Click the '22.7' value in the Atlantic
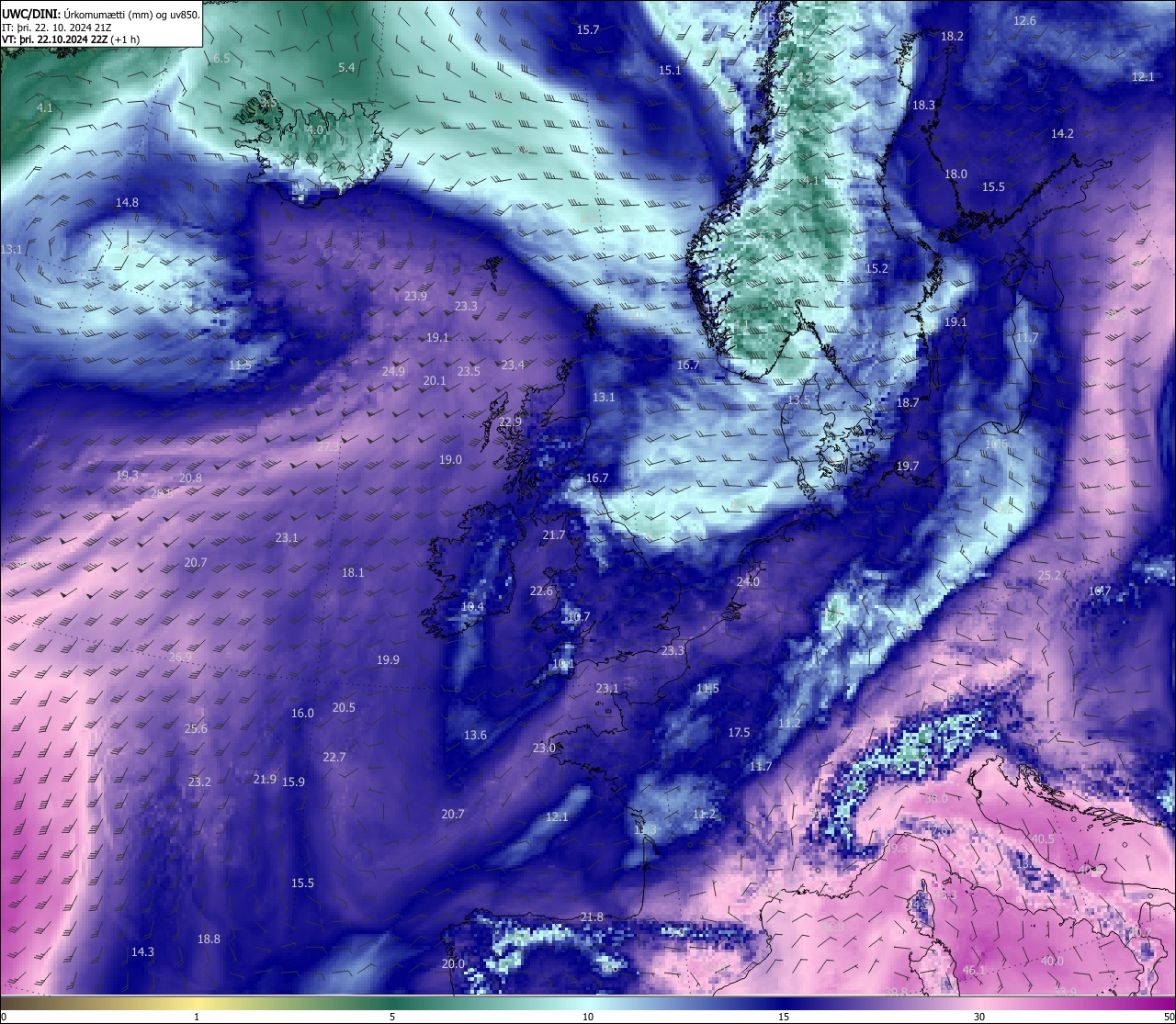1176x1024 pixels. pos(334,757)
